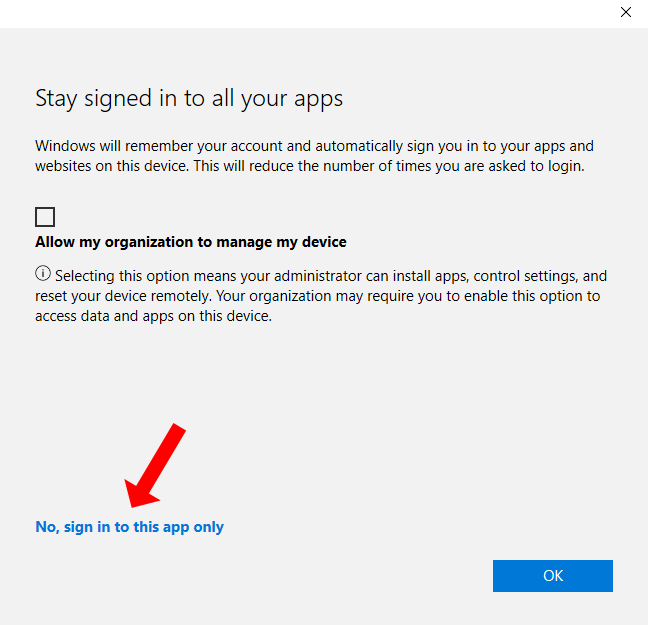Click the 'Windows will remember your account' line
Image resolution: width=648 pixels, height=625 pixels.
pos(314,146)
